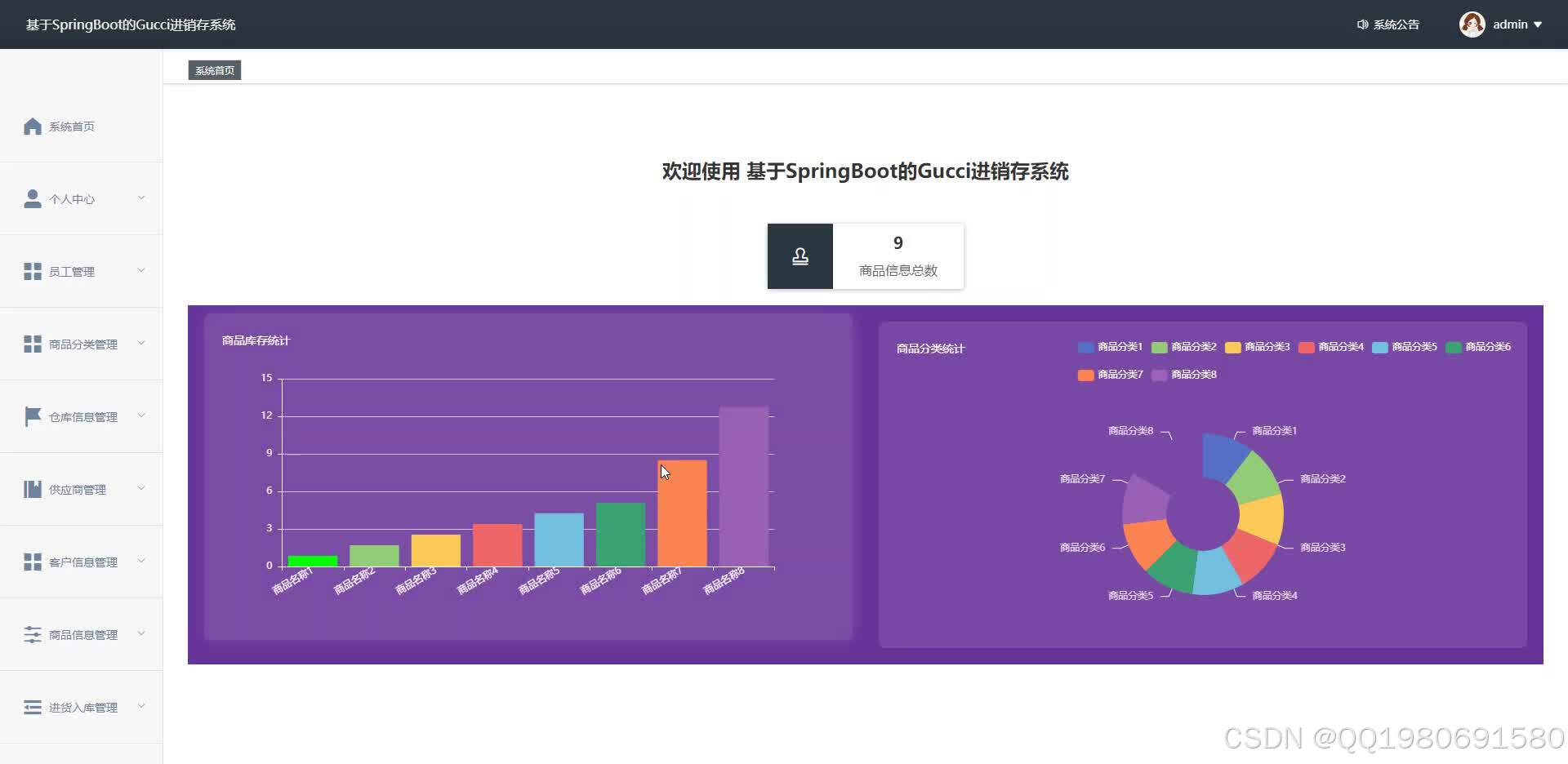This screenshot has width=1568, height=764.
Task: Toggle 商品分类7 legend entry
Action: 1111,375
